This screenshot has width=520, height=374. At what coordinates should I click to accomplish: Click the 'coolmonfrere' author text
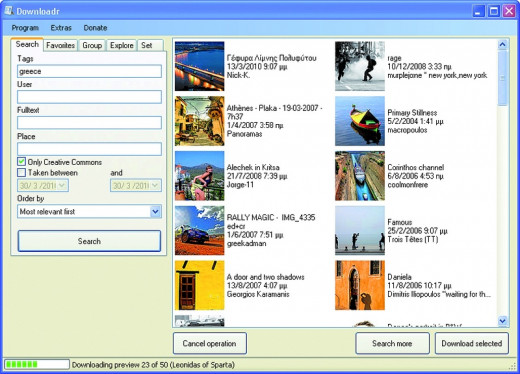pos(408,185)
